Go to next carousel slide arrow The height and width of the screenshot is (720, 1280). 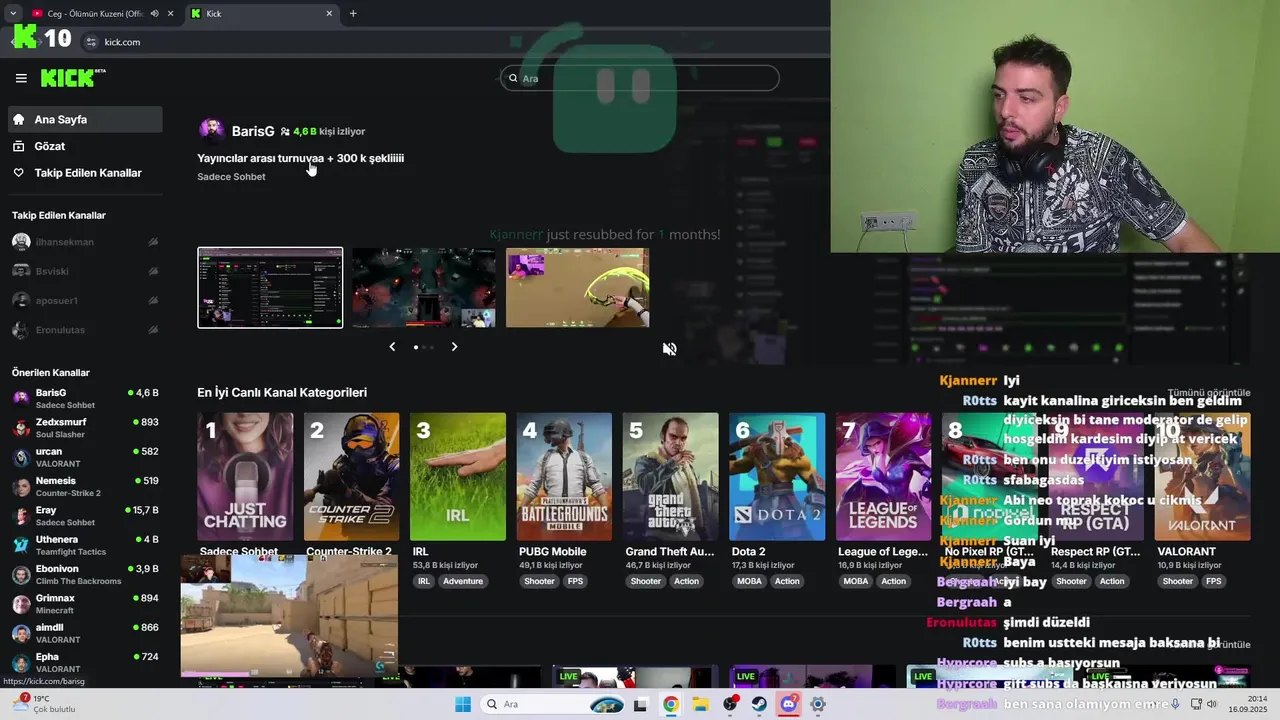tap(454, 347)
